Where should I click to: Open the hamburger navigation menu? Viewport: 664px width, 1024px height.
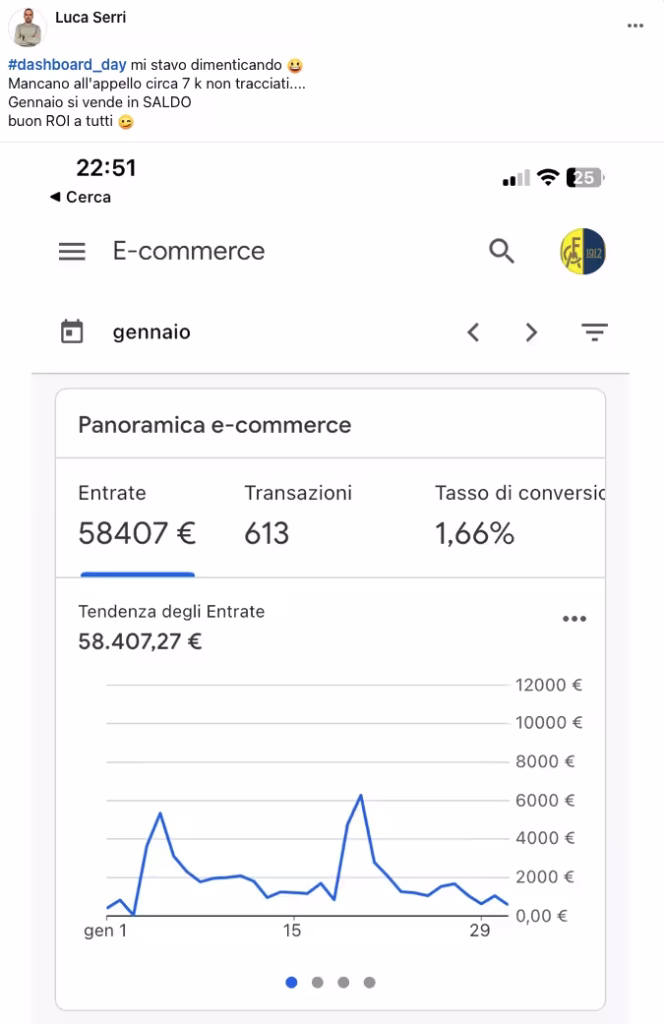tap(72, 251)
